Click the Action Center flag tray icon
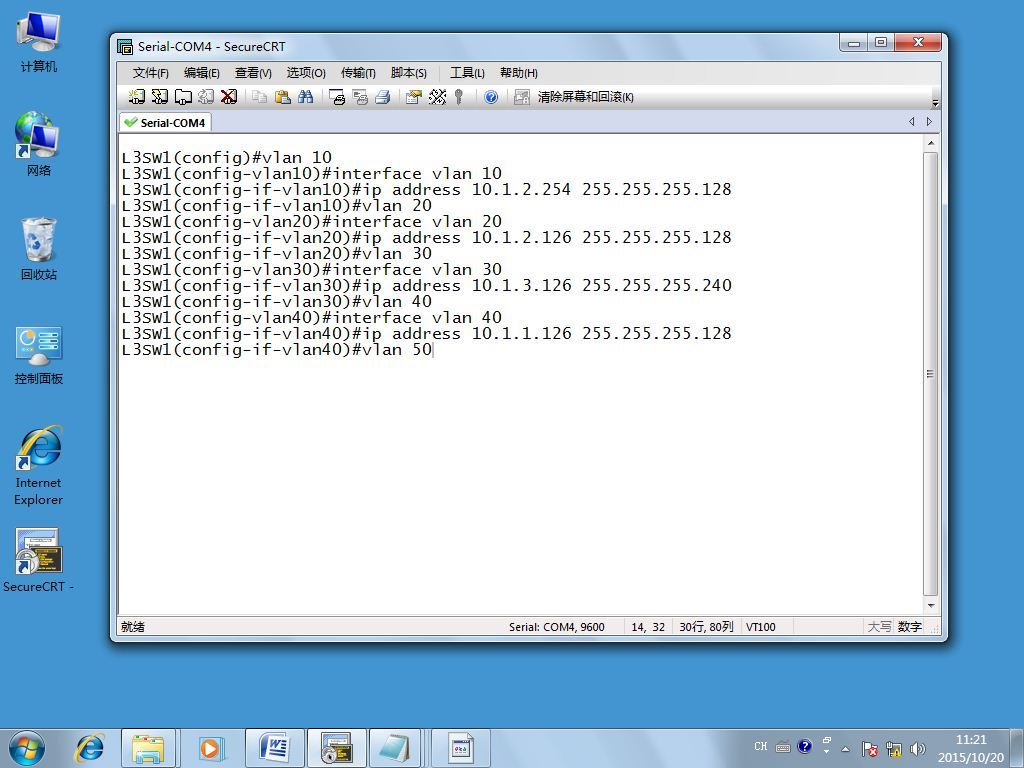Screen dimensions: 1024x768 coord(869,749)
